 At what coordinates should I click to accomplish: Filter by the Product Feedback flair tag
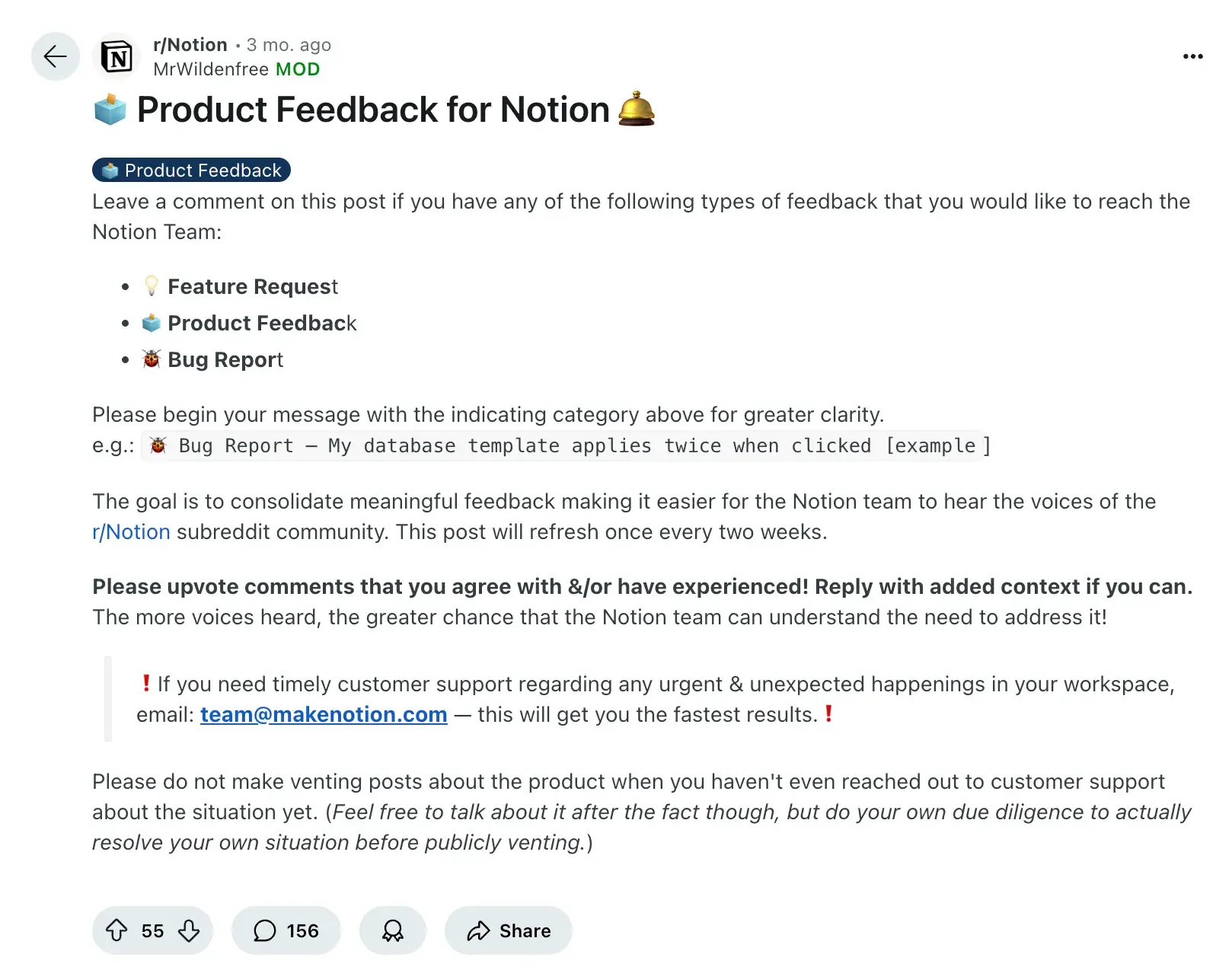[192, 170]
